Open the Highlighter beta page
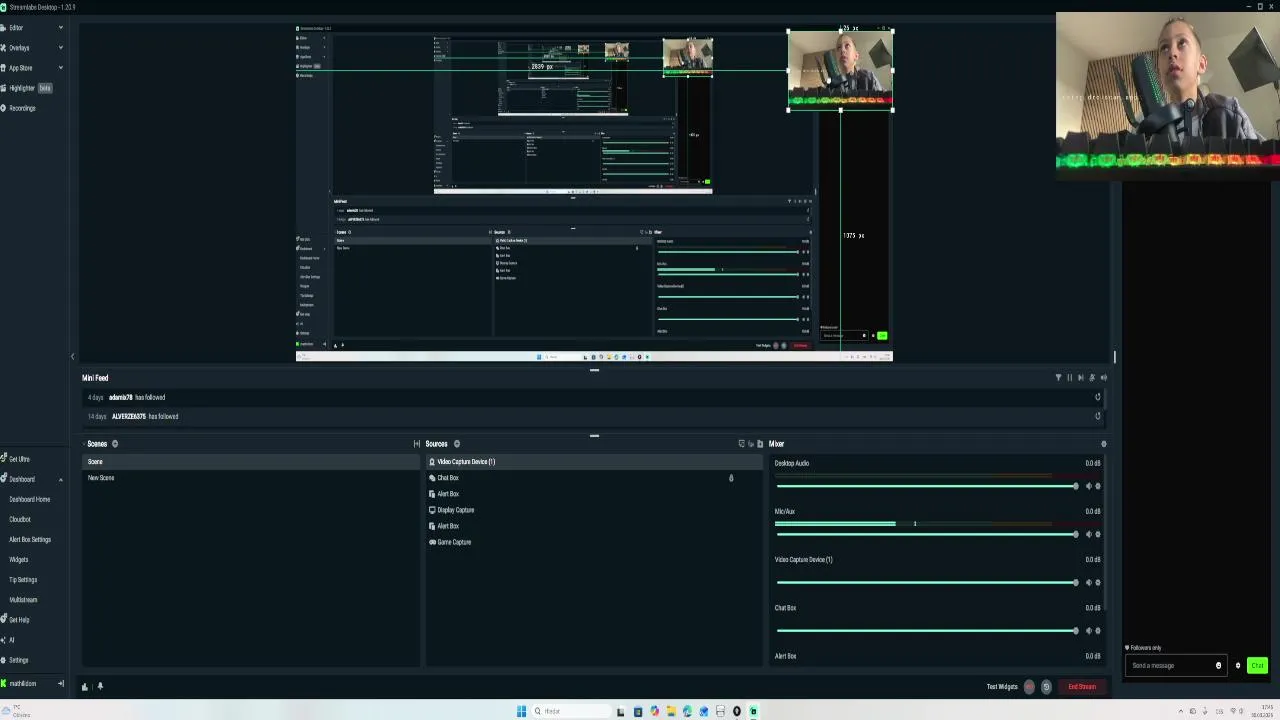 26,88
